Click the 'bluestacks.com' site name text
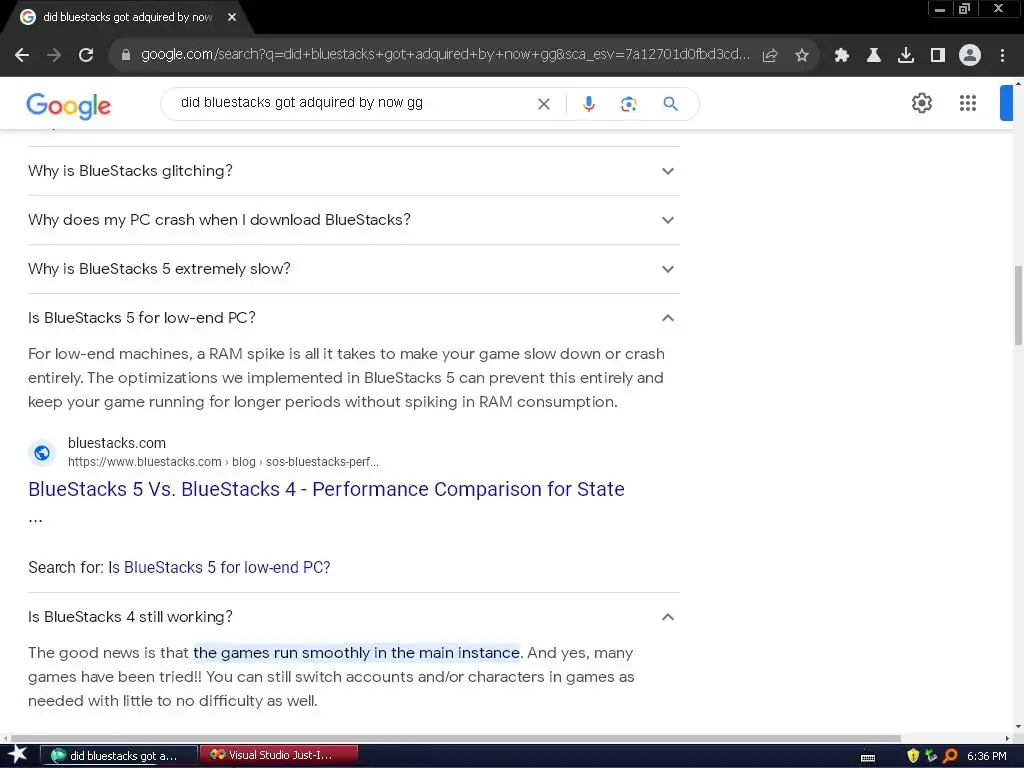The width and height of the screenshot is (1024, 768). [x=117, y=443]
